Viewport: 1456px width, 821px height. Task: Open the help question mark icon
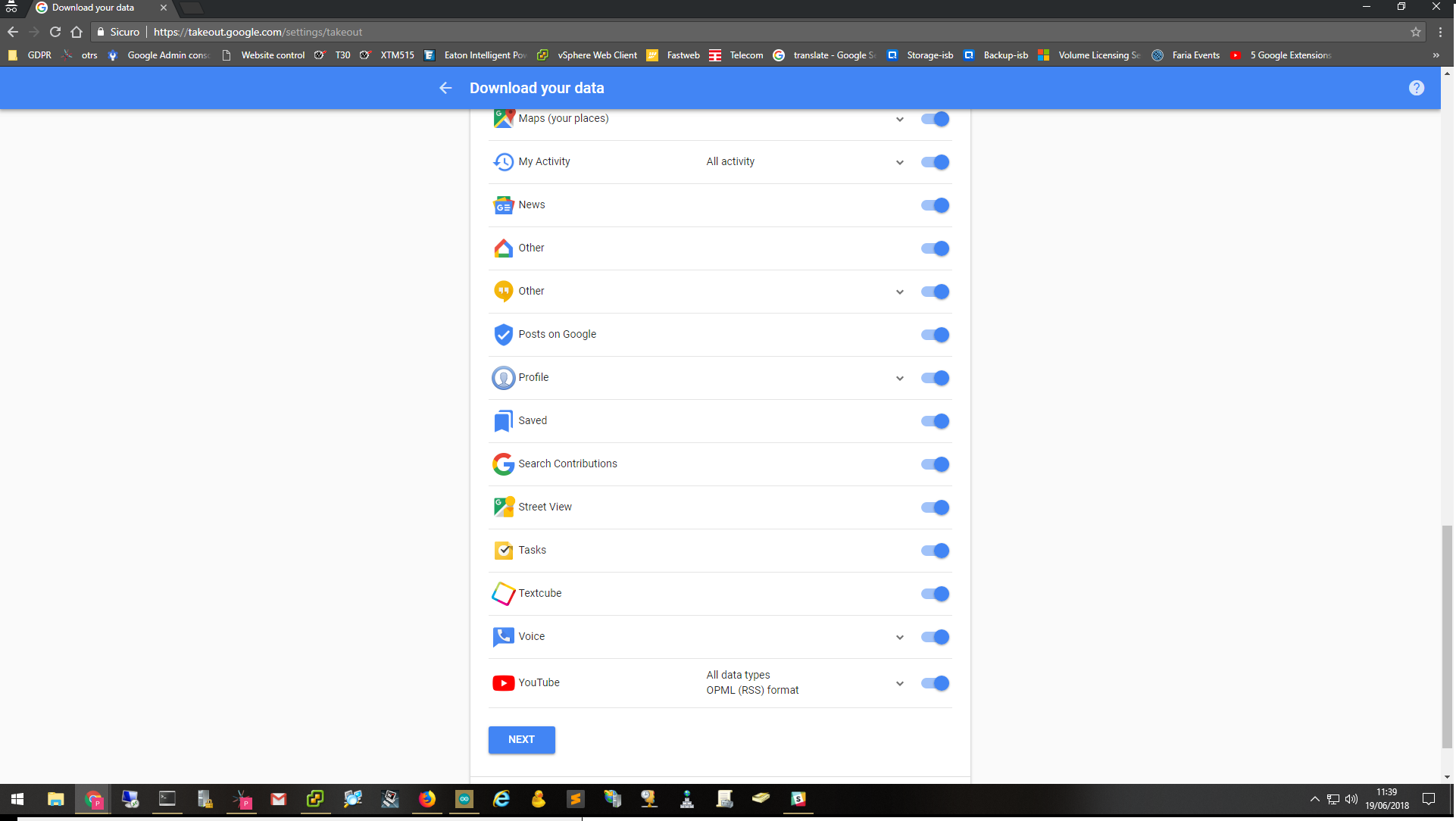click(1416, 88)
